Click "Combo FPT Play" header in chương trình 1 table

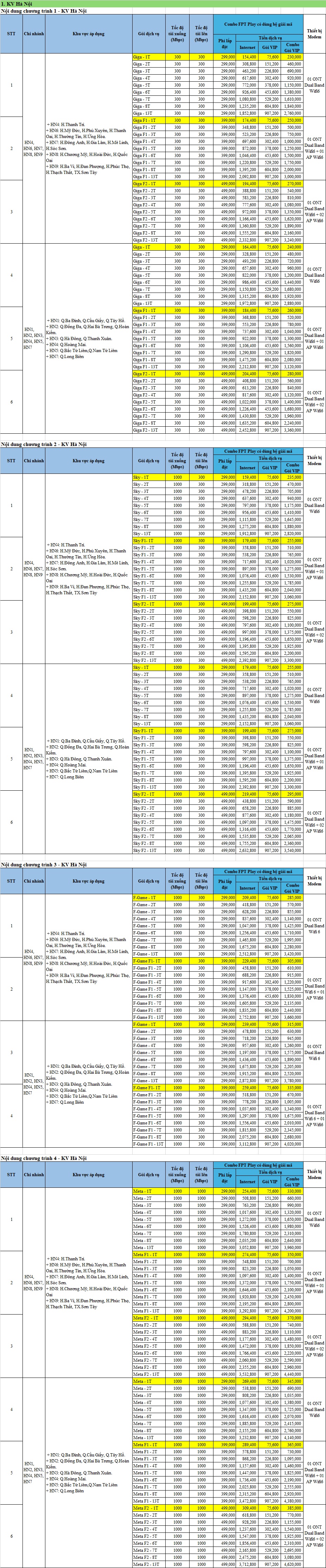(258, 24)
